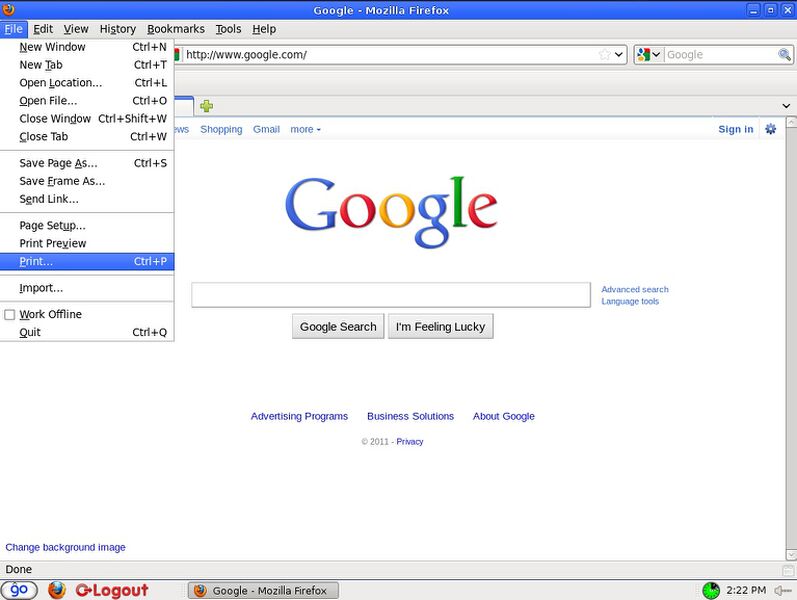Screen dimensions: 797x600
Task: Expand the URL history dropdown arrow
Action: tap(619, 54)
